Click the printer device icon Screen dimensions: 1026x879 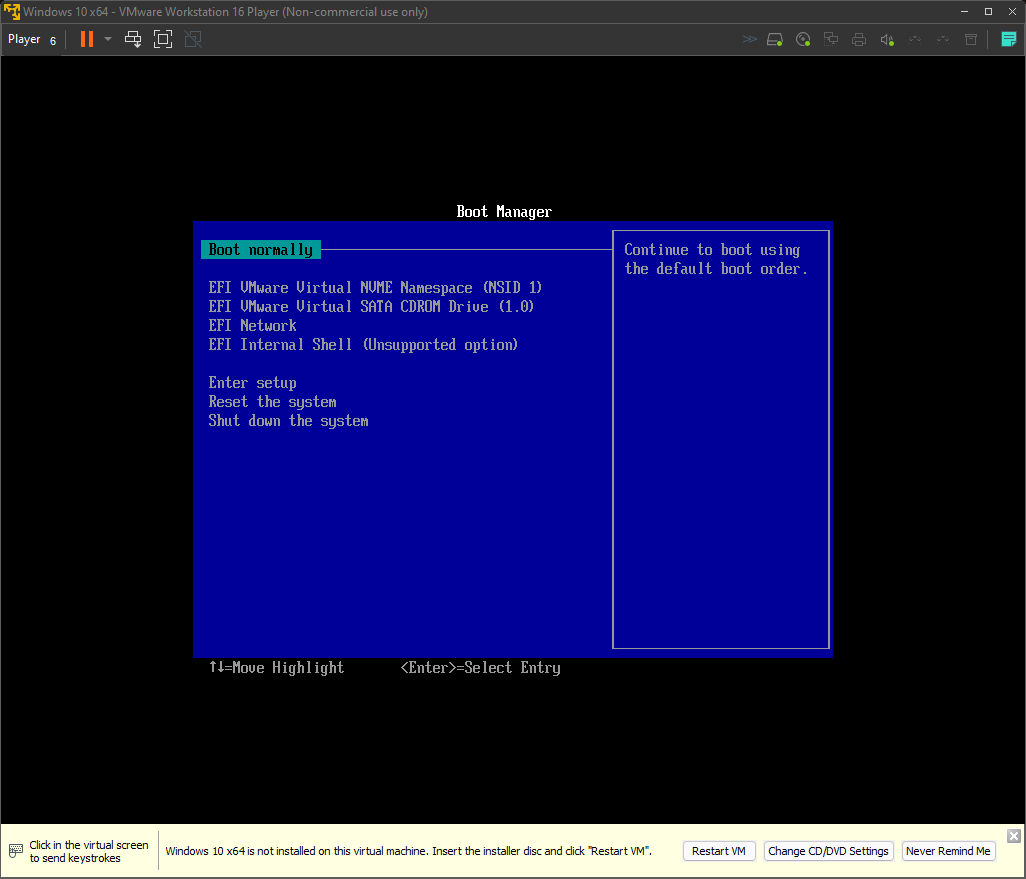858,40
